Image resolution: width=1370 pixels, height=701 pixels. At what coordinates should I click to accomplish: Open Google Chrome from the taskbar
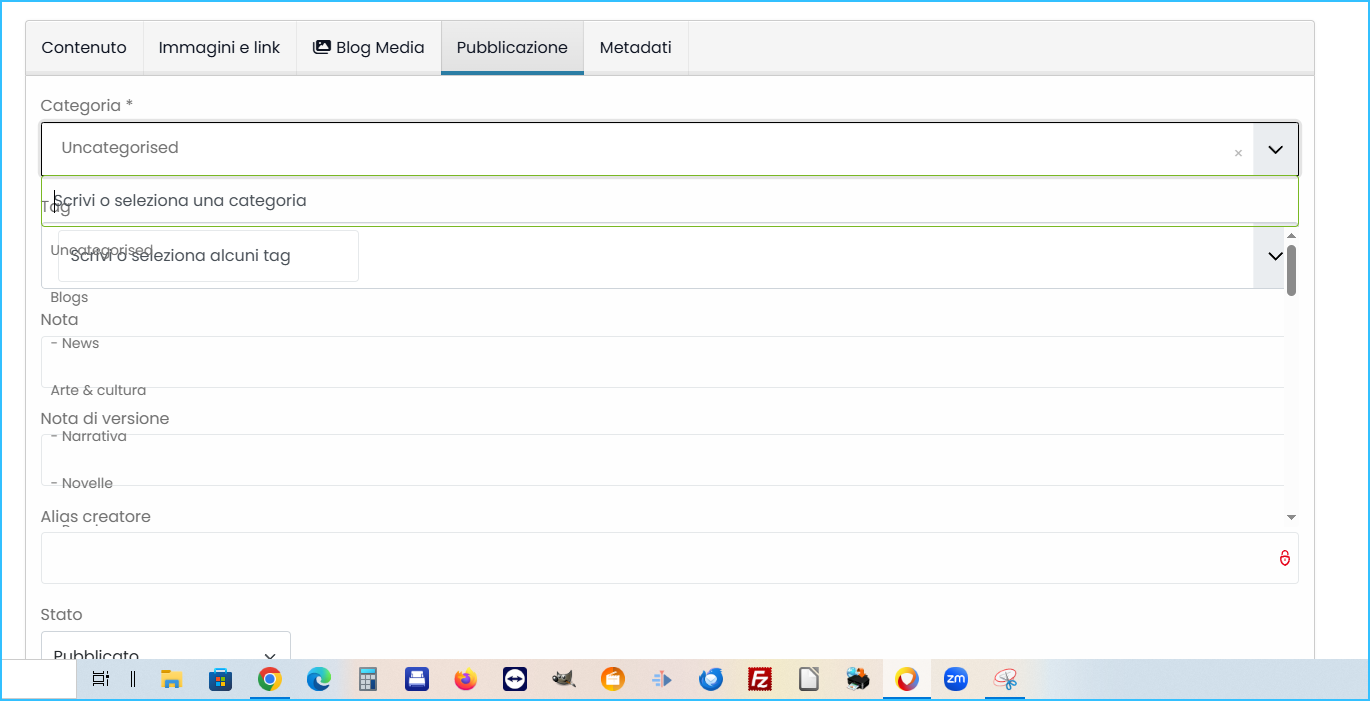click(x=269, y=680)
